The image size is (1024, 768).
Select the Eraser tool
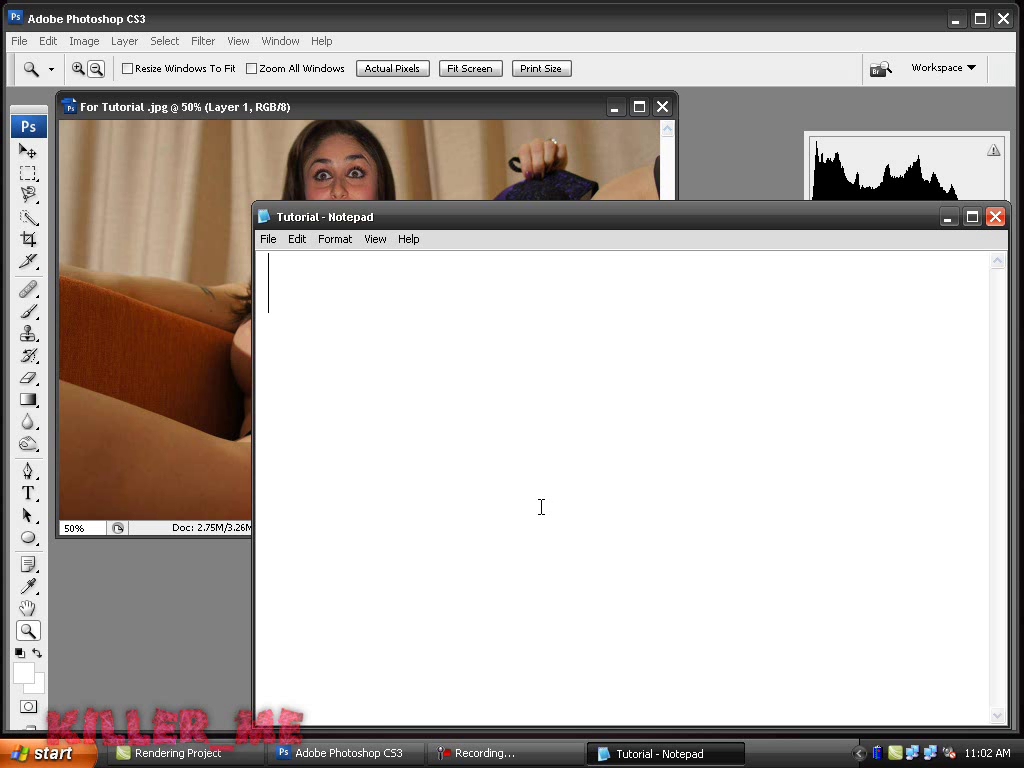(x=27, y=377)
